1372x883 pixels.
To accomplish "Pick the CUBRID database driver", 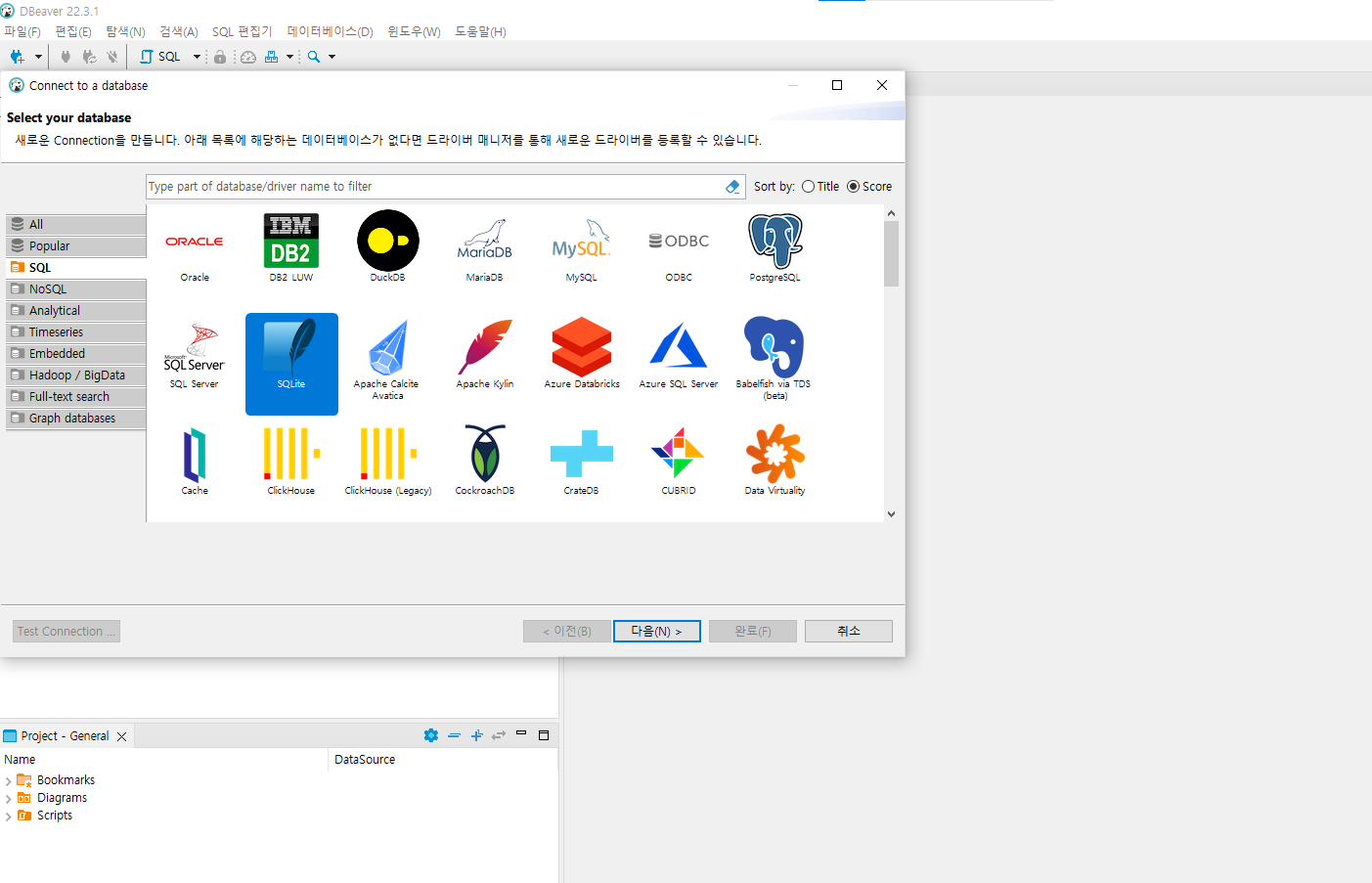I will point(679,462).
